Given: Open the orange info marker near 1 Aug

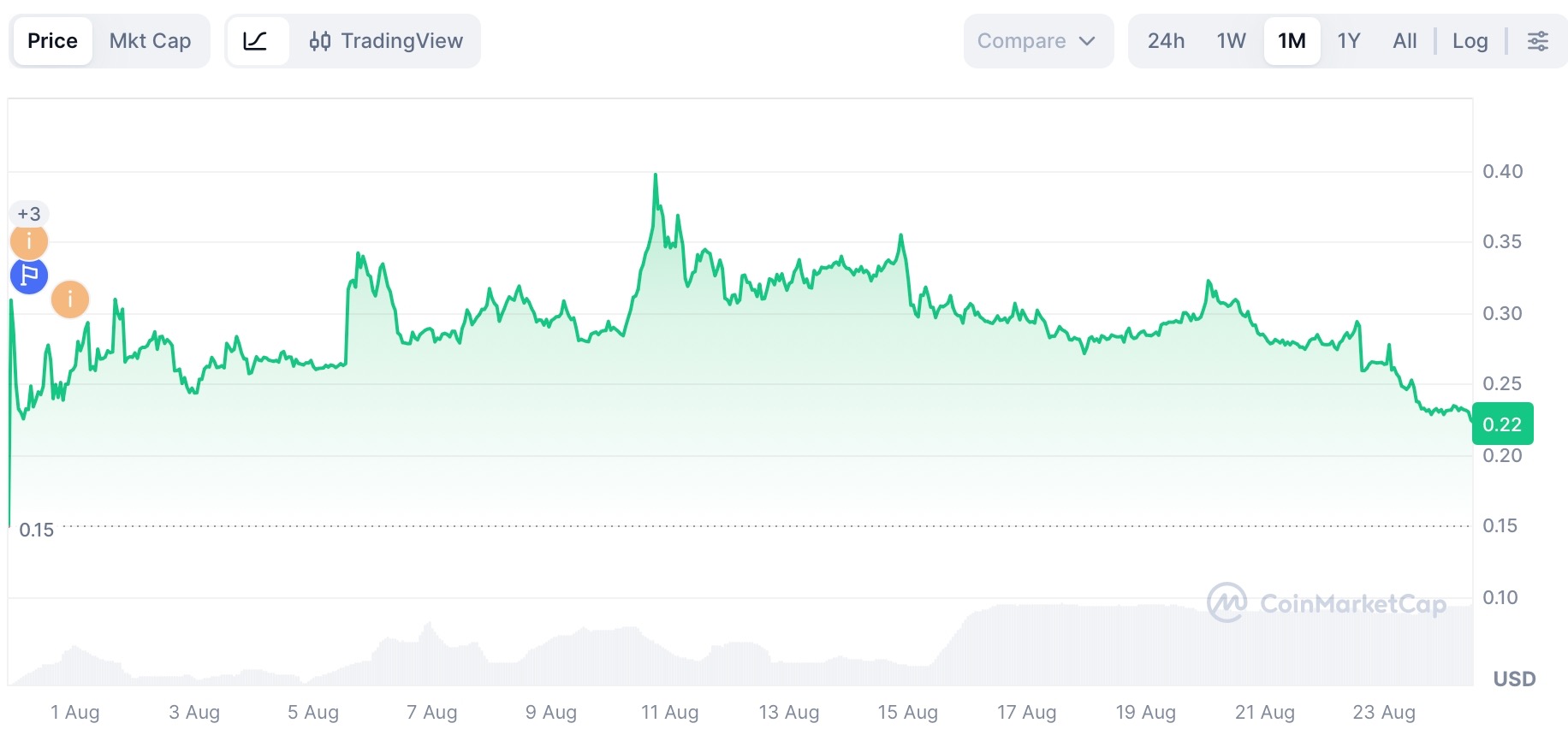Looking at the screenshot, I should (70, 299).
